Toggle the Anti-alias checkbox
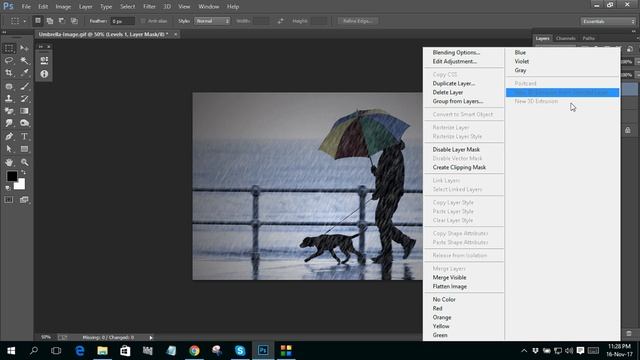 [143, 21]
